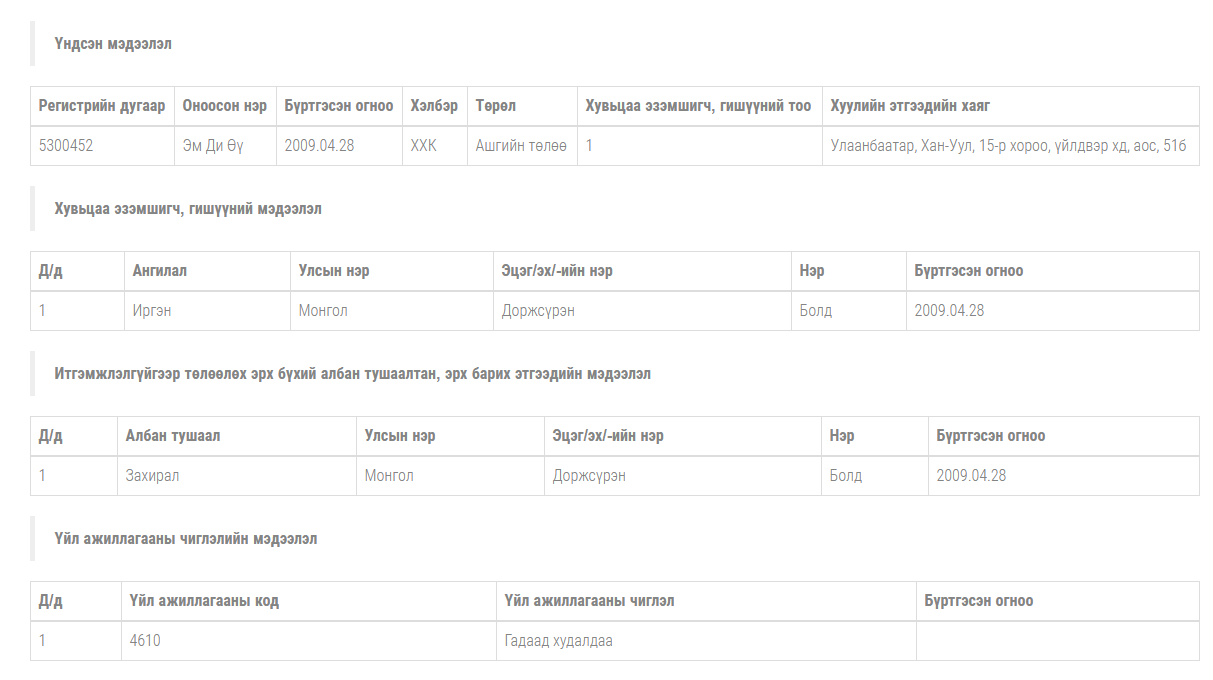Select activity code 4610 cell
The height and width of the screenshot is (680, 1213).
[x=145, y=641]
